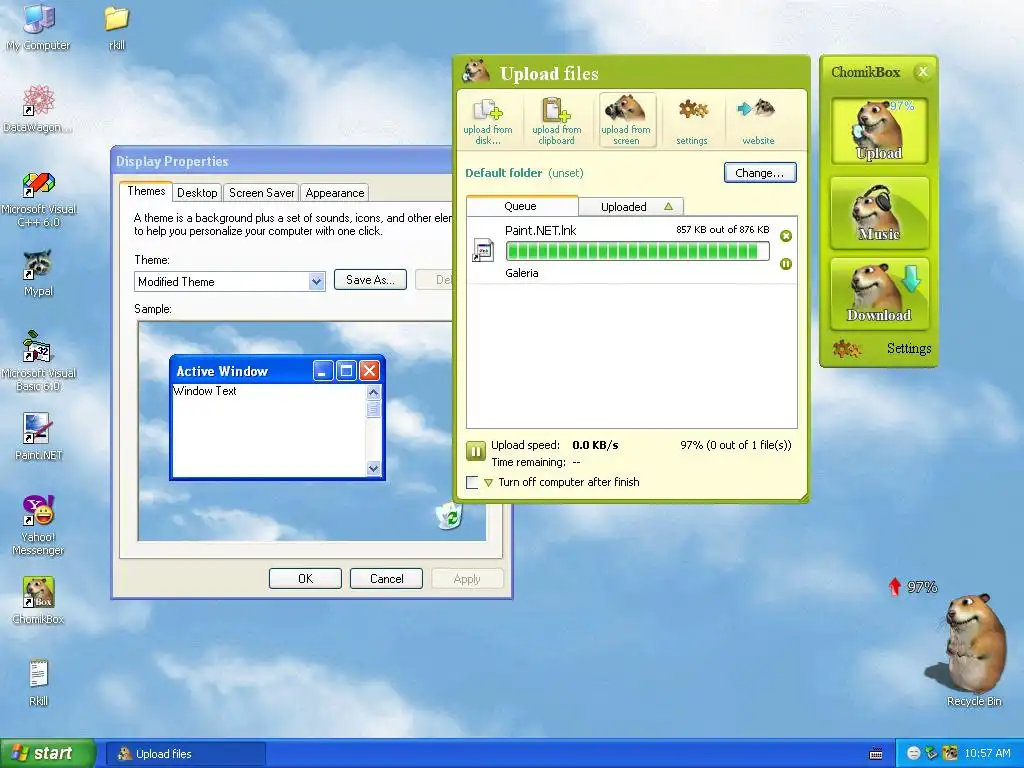Open the Theme dropdown list
Screen dimensions: 1024x768
click(x=317, y=281)
